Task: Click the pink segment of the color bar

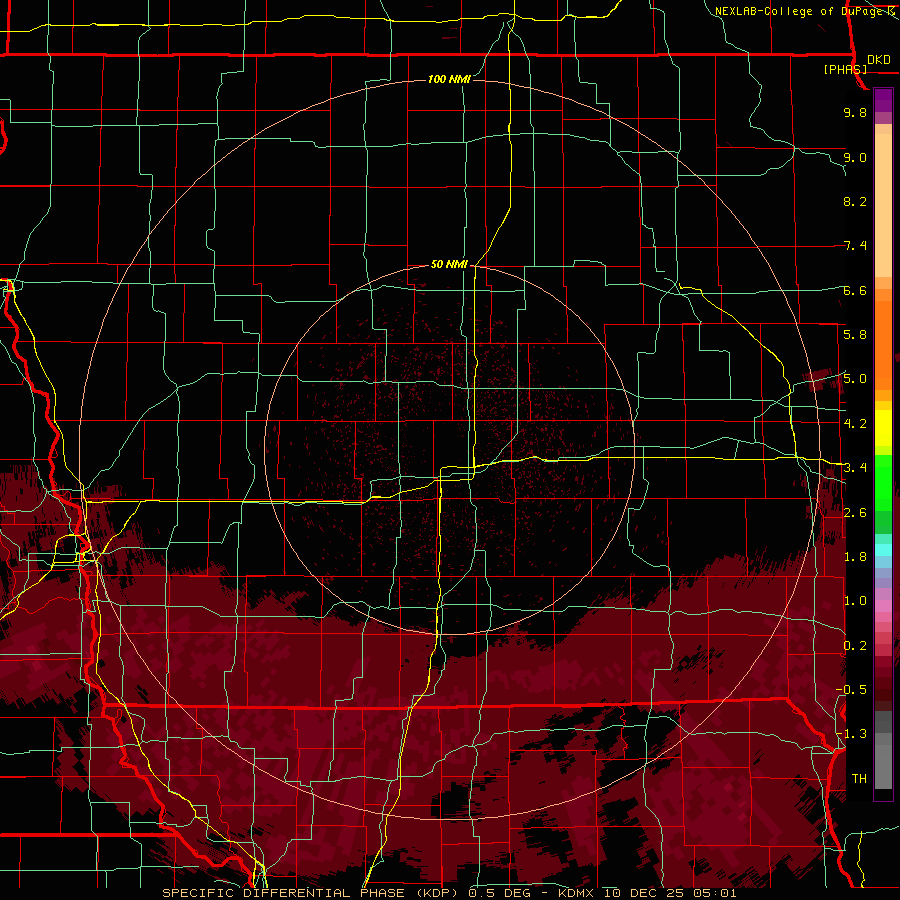Action: (x=883, y=605)
